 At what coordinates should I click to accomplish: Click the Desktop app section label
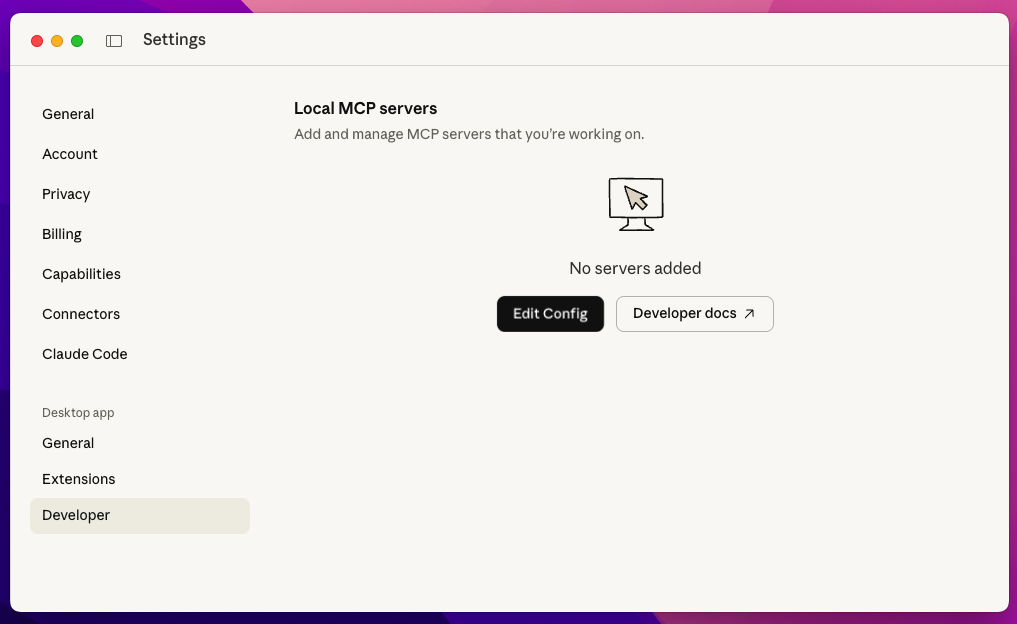[78, 413]
